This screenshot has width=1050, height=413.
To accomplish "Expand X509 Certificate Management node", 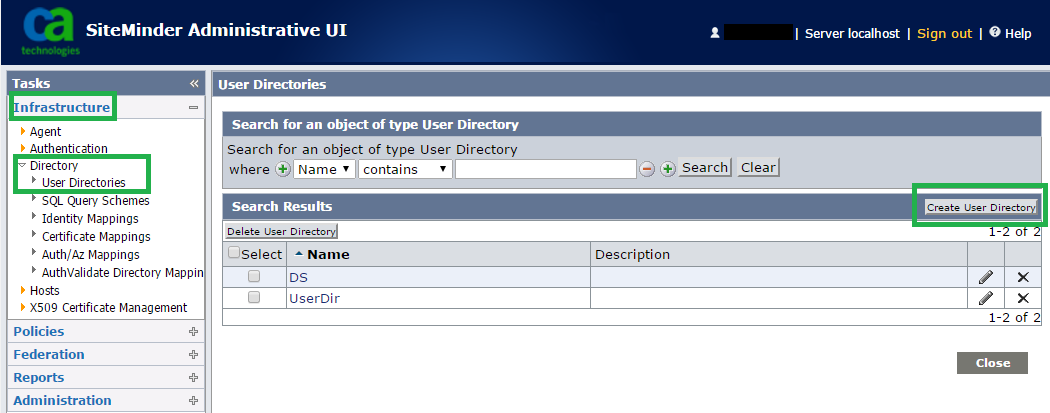I will click(23, 307).
